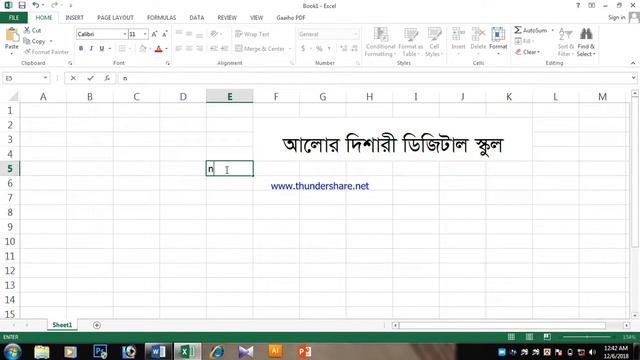Image resolution: width=640 pixels, height=360 pixels.
Task: Click the Fill Color bucket swatch
Action: point(143,49)
